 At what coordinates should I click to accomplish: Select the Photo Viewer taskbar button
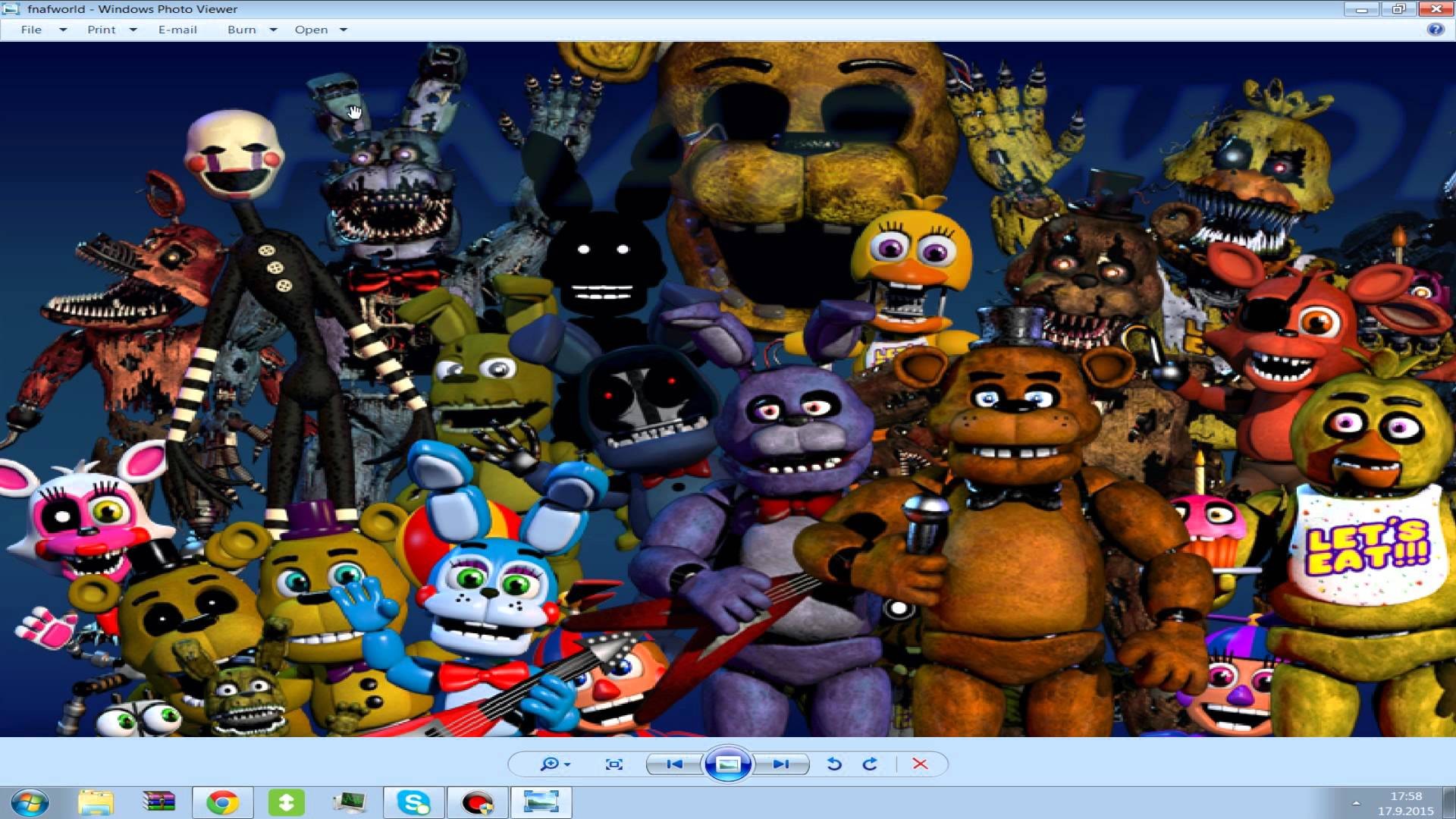point(541,802)
